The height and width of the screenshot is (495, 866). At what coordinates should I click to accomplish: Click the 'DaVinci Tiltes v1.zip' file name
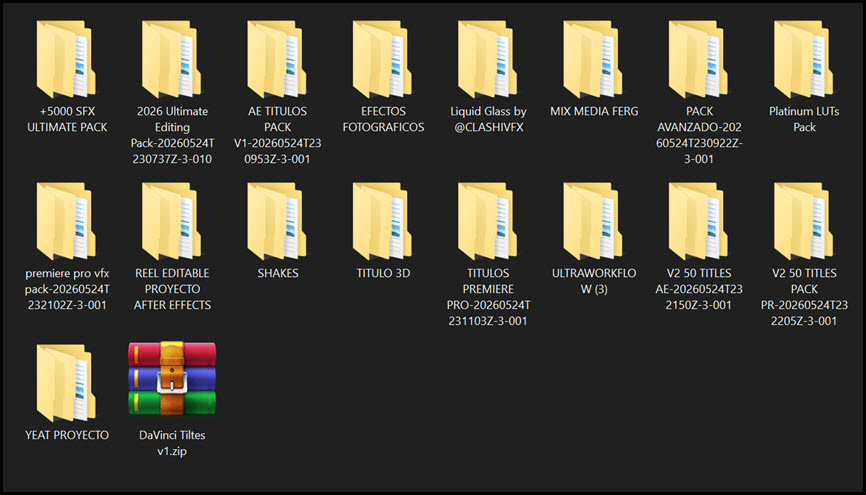172,443
